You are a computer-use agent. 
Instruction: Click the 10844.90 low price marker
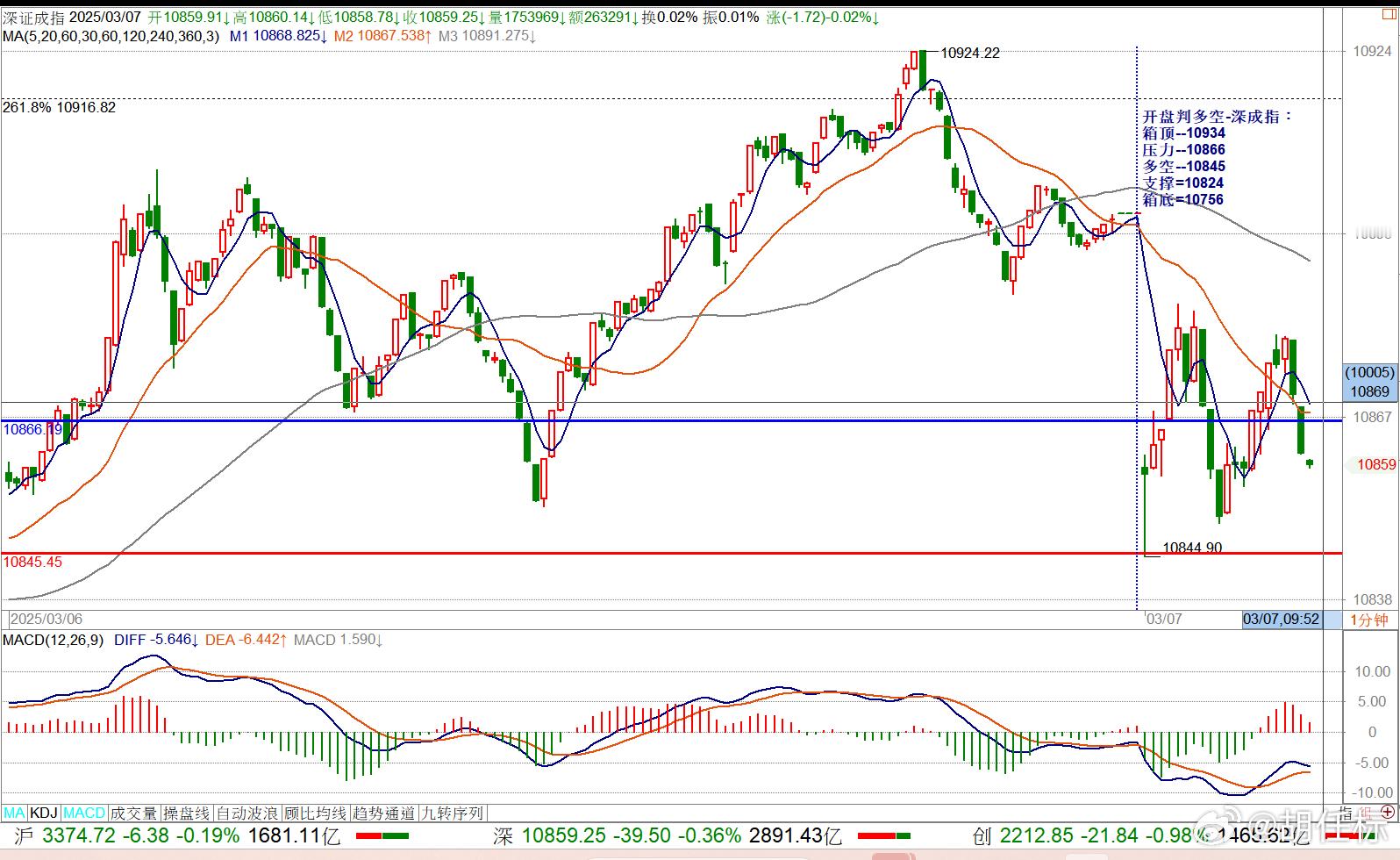pos(1192,548)
